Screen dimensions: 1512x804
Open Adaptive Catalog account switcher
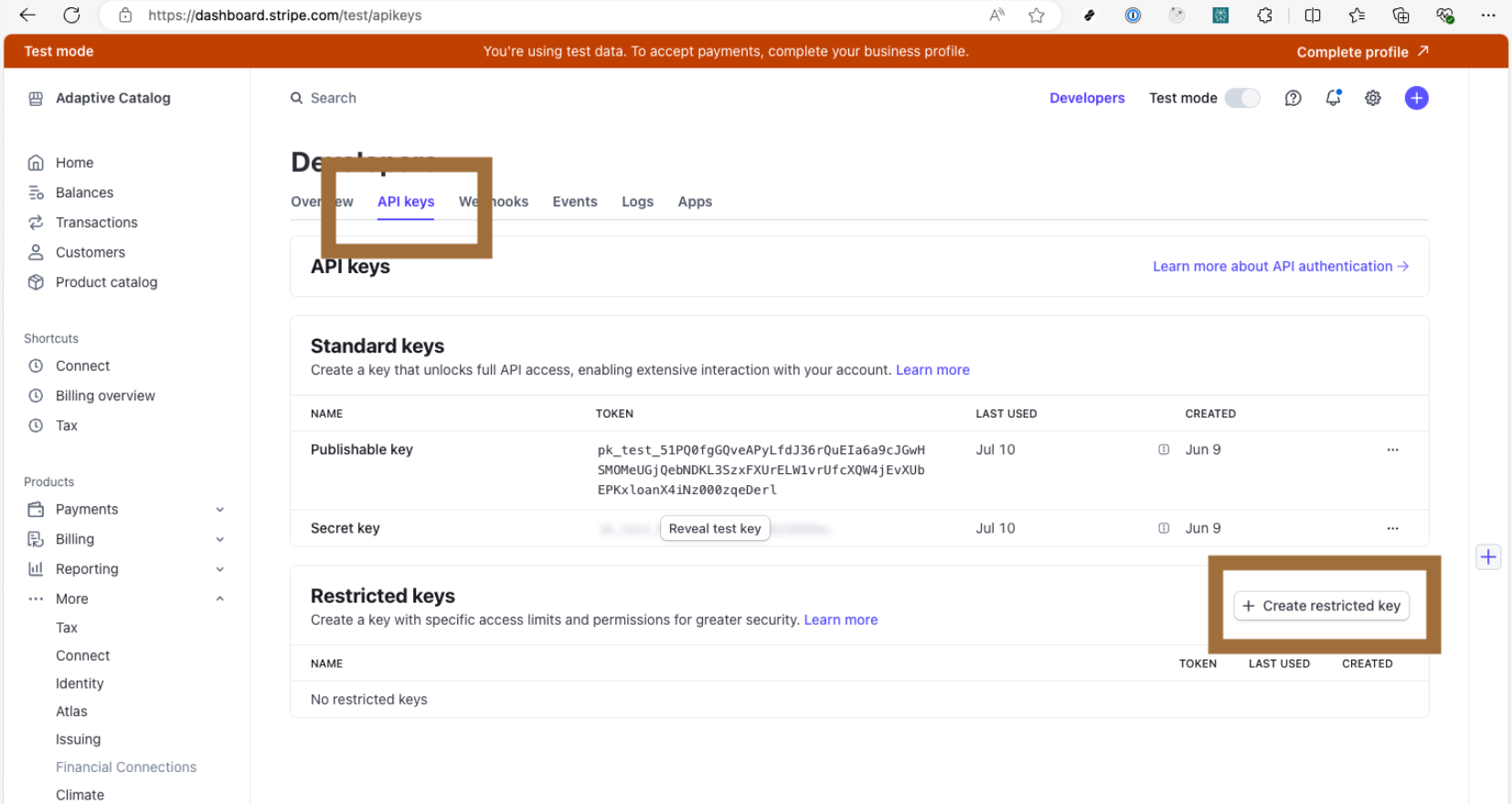point(99,98)
